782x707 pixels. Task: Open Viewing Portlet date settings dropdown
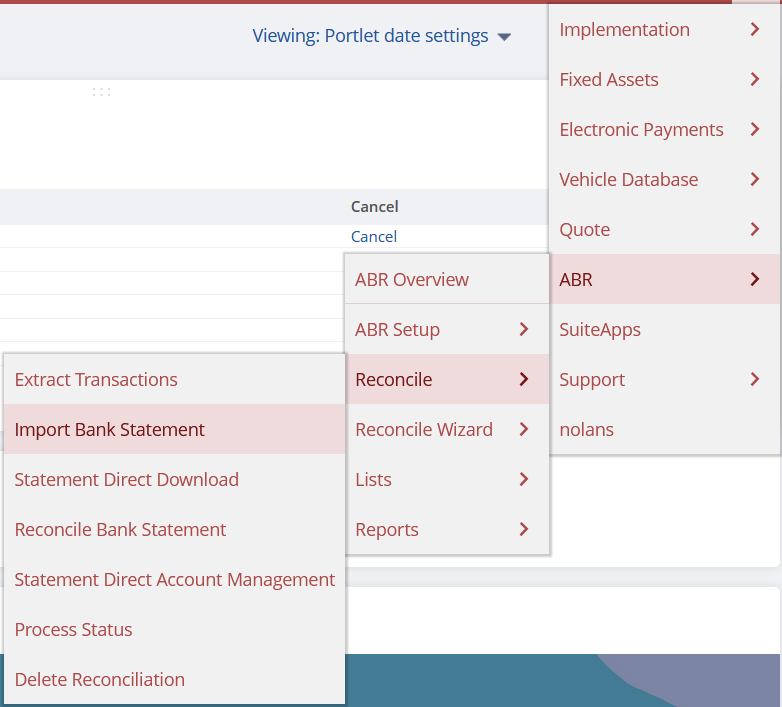(x=382, y=36)
